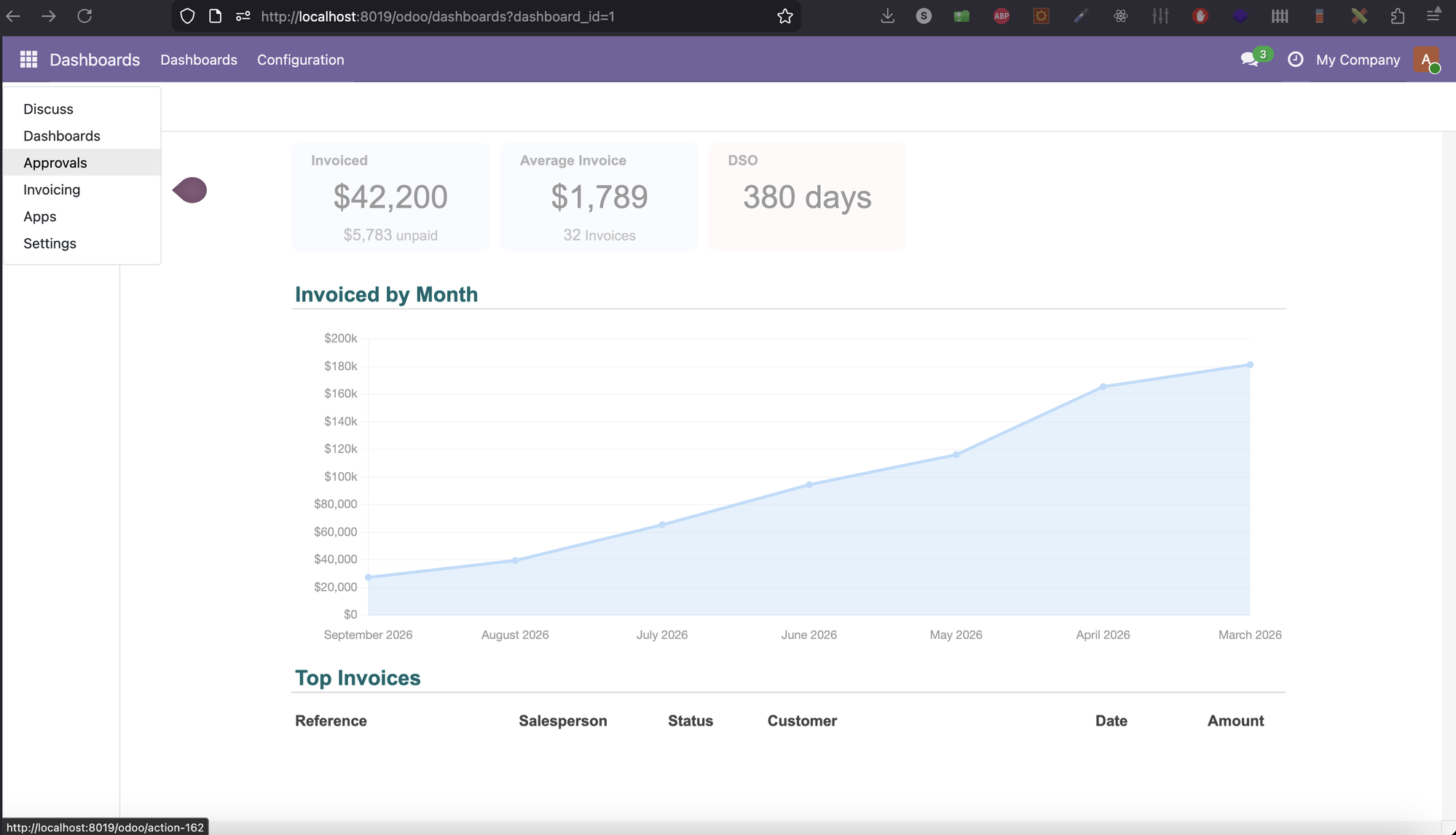The width and height of the screenshot is (1456, 835).
Task: Open Discuss from the apps menu
Action: (48, 109)
